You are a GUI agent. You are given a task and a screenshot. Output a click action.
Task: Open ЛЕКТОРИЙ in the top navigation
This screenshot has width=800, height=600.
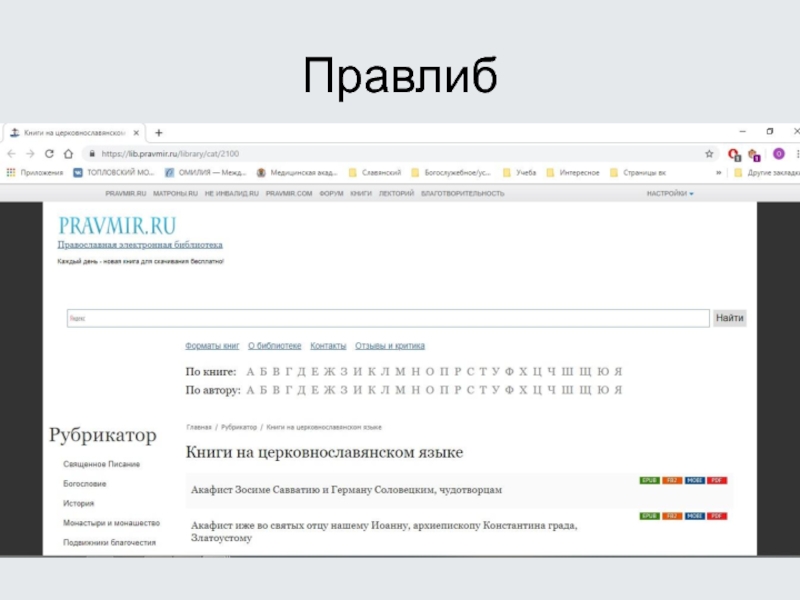click(x=396, y=194)
